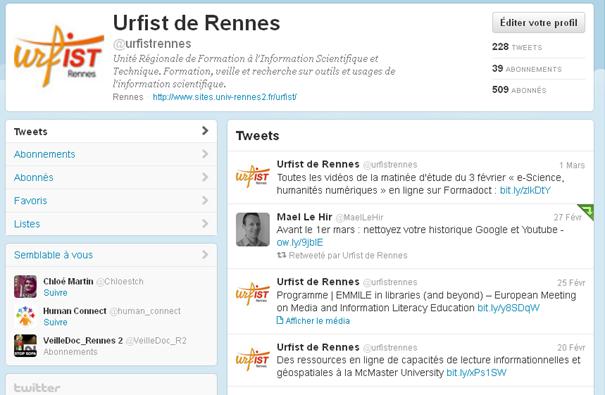View the 228 Tweets count
605x395 pixels.
point(517,47)
